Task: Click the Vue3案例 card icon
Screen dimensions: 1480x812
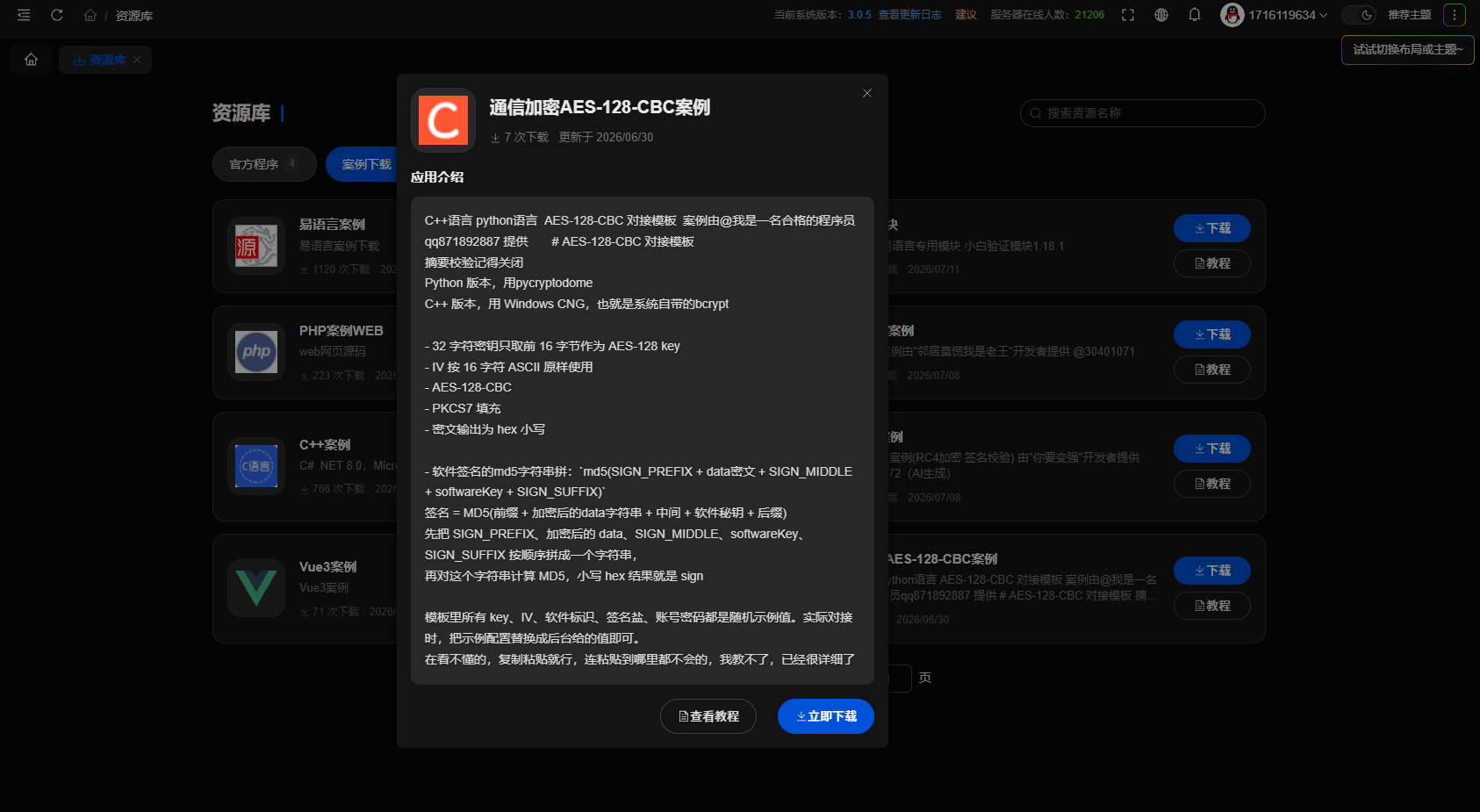Action: pyautogui.click(x=256, y=588)
